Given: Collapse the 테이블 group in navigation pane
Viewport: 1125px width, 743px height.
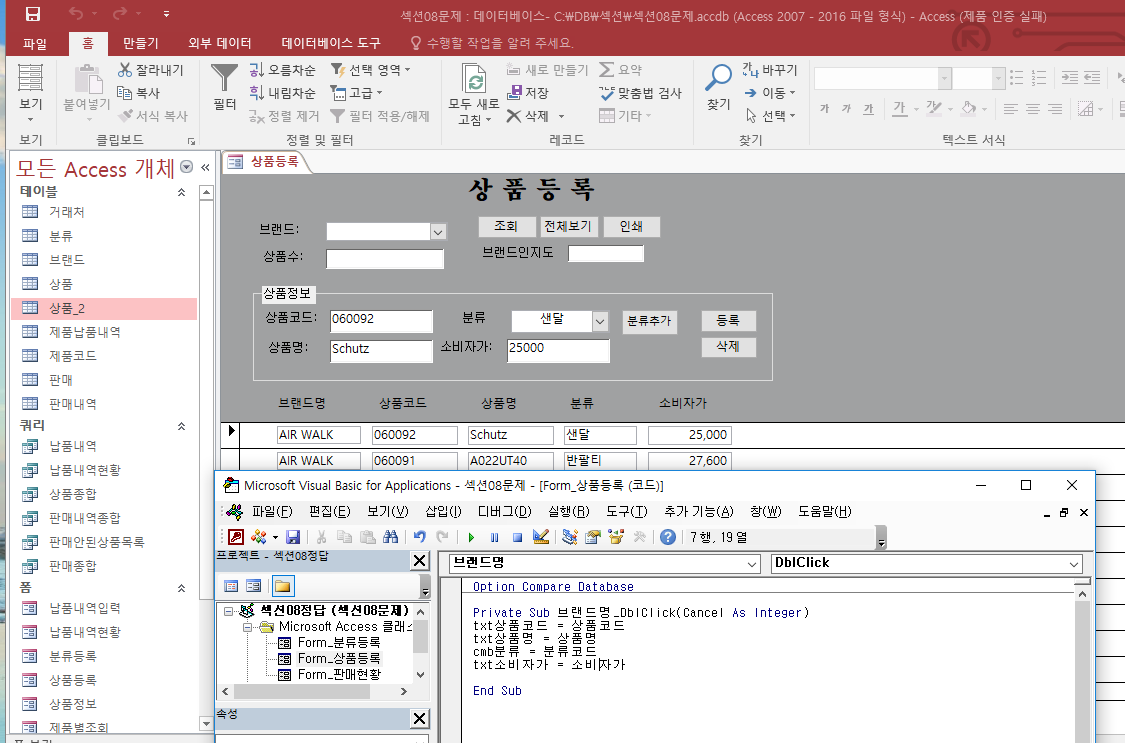Looking at the screenshot, I should pos(181,191).
